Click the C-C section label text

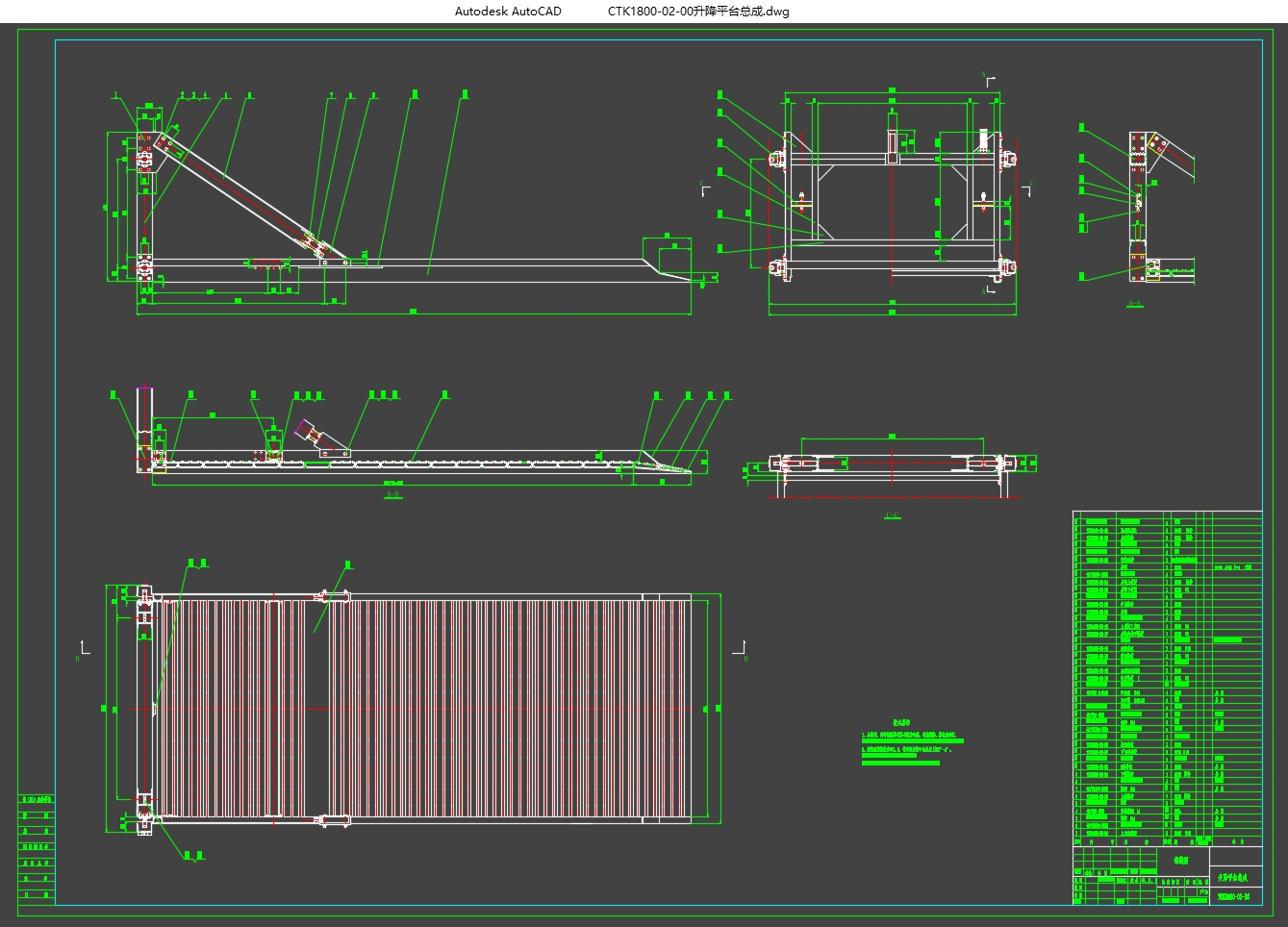(892, 516)
